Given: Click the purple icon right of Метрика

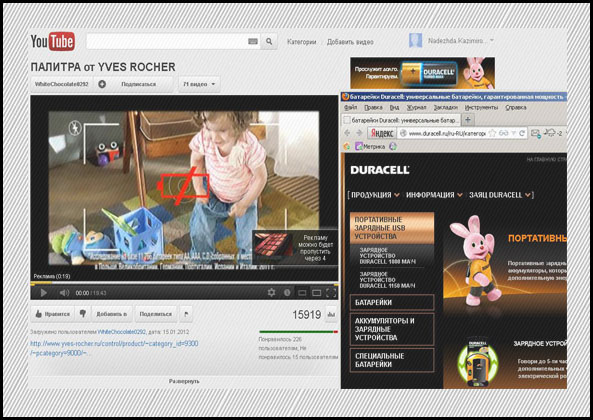Looking at the screenshot, I should click(393, 146).
